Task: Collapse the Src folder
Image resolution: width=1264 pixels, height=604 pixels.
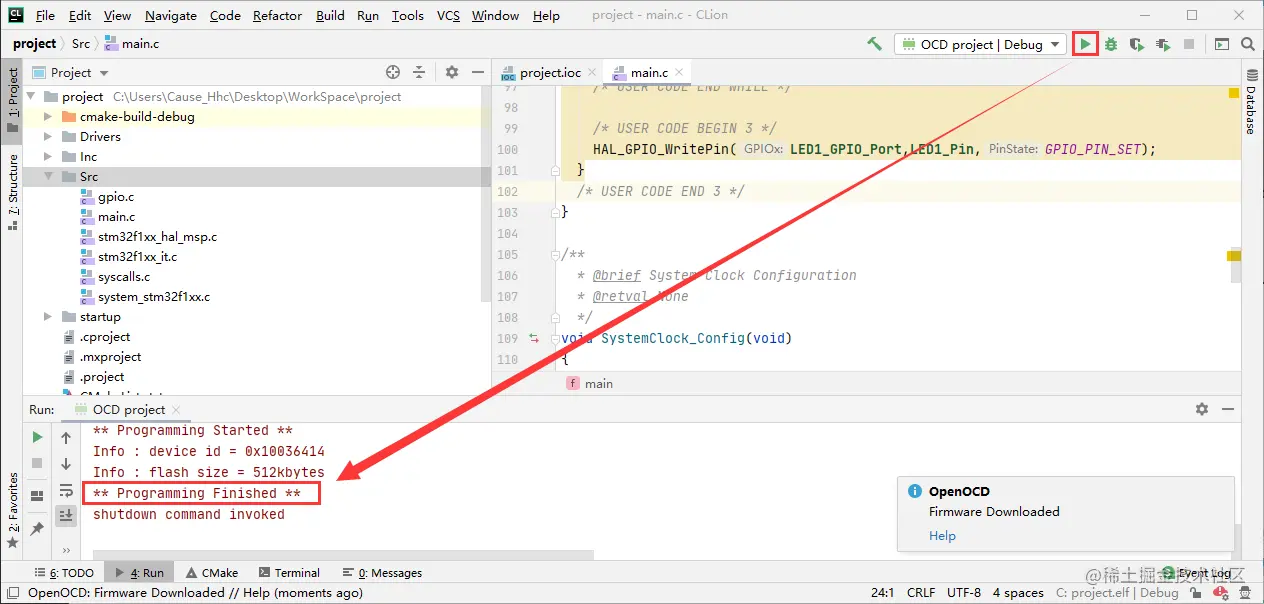Action: (48, 176)
